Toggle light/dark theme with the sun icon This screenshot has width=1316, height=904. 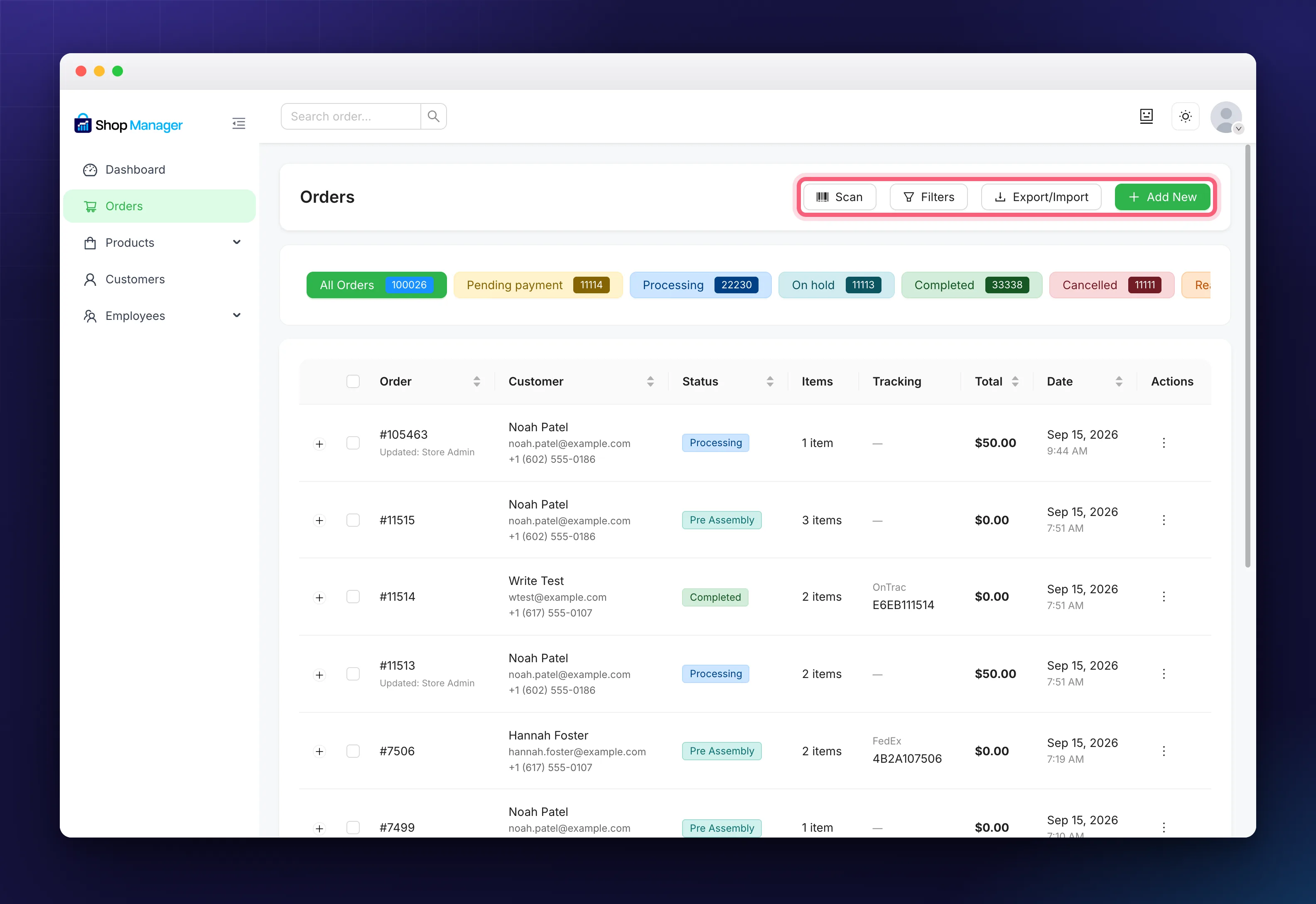[1185, 117]
